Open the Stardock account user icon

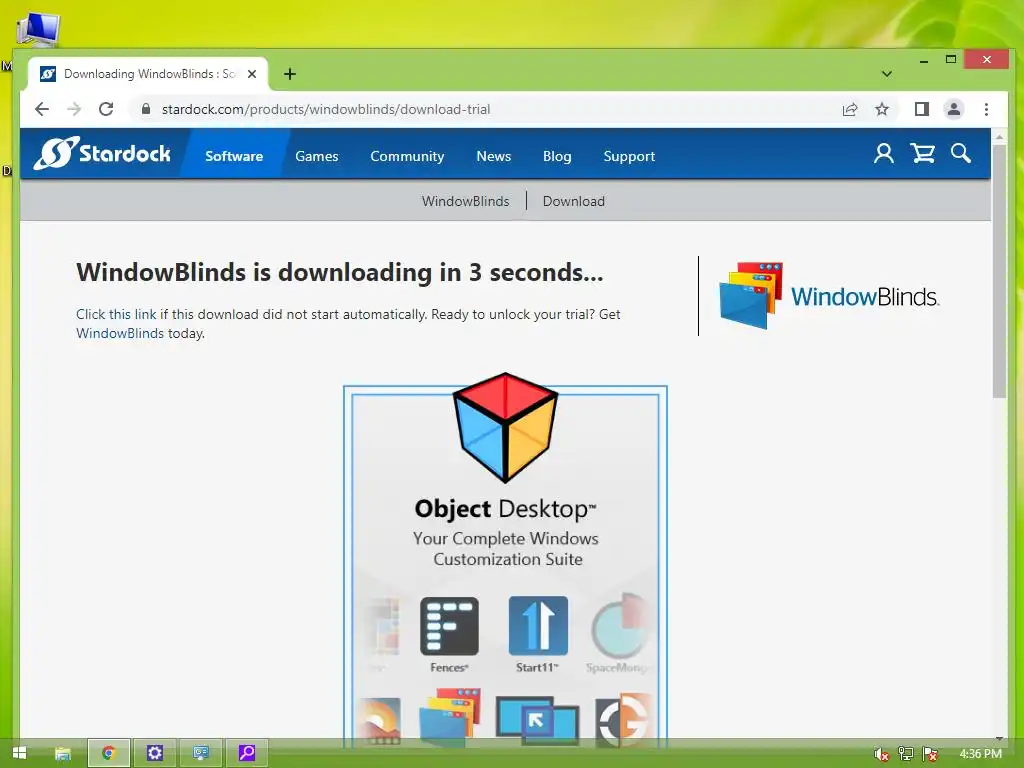pos(884,153)
